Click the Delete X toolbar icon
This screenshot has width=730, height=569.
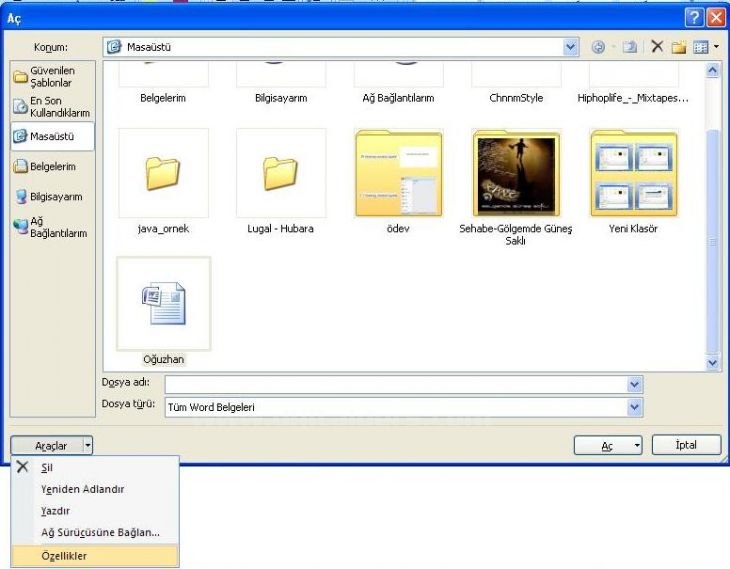click(657, 47)
